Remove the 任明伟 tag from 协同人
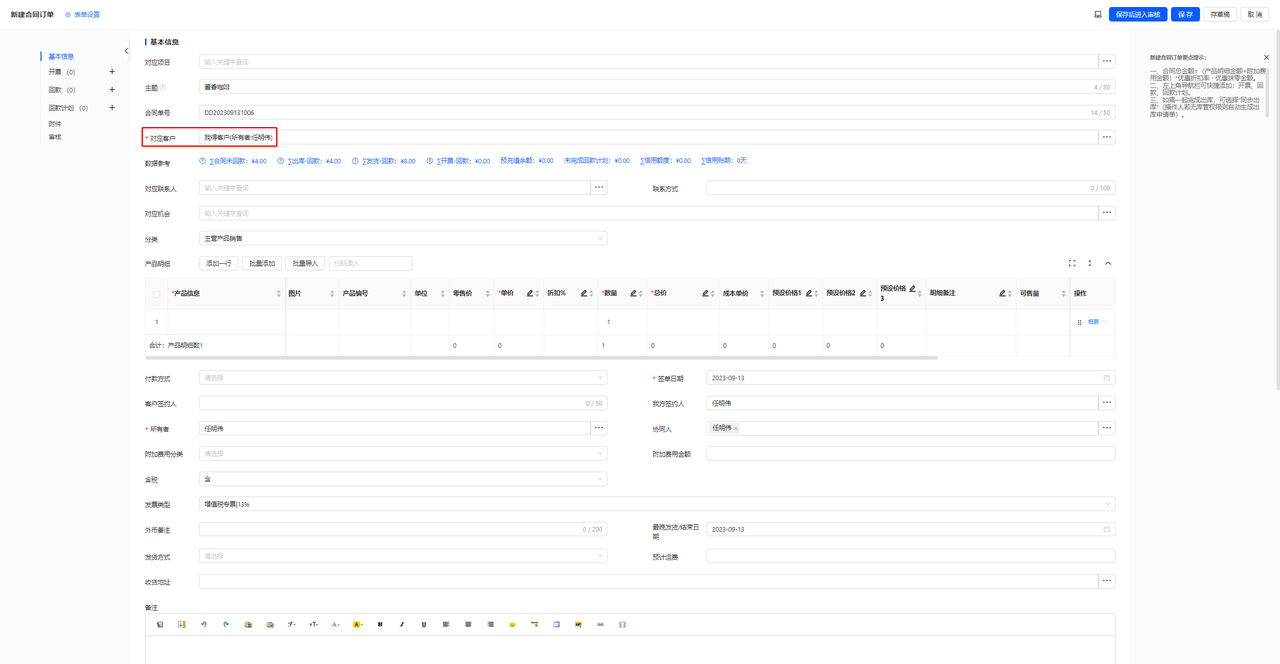The height and width of the screenshot is (664, 1280). 736,428
